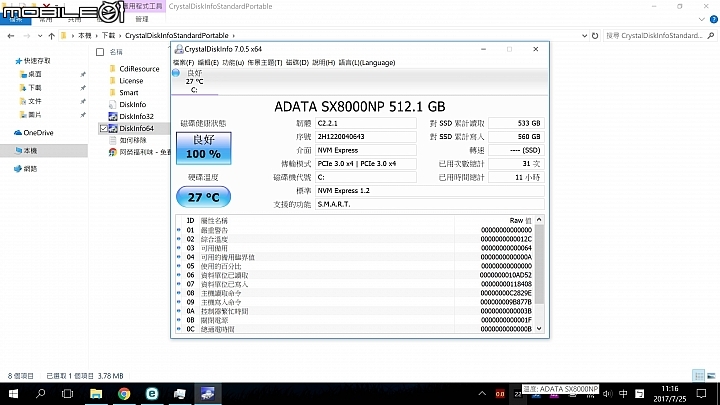The image size is (720, 405).
Task: Click the CrystalDiskInfoStandardPortable breadcrumb
Action: point(176,35)
